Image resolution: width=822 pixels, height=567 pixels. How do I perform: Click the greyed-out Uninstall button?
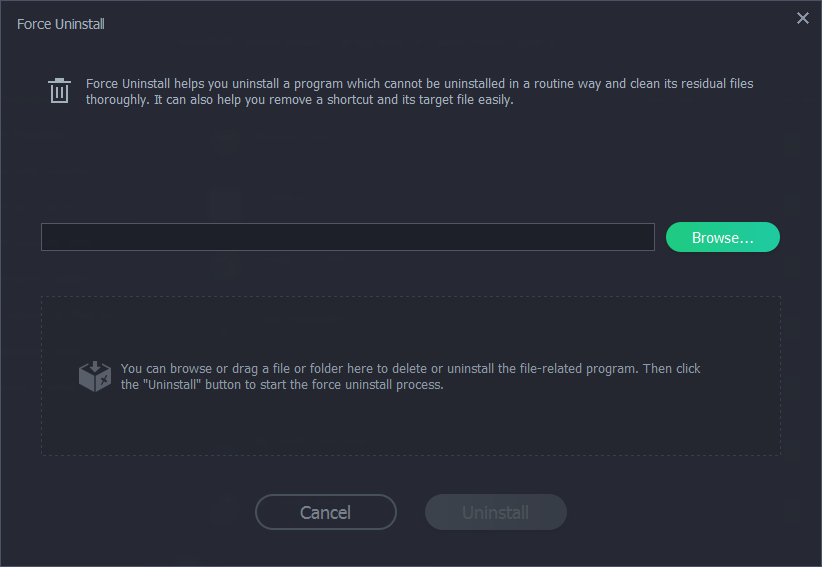click(495, 513)
